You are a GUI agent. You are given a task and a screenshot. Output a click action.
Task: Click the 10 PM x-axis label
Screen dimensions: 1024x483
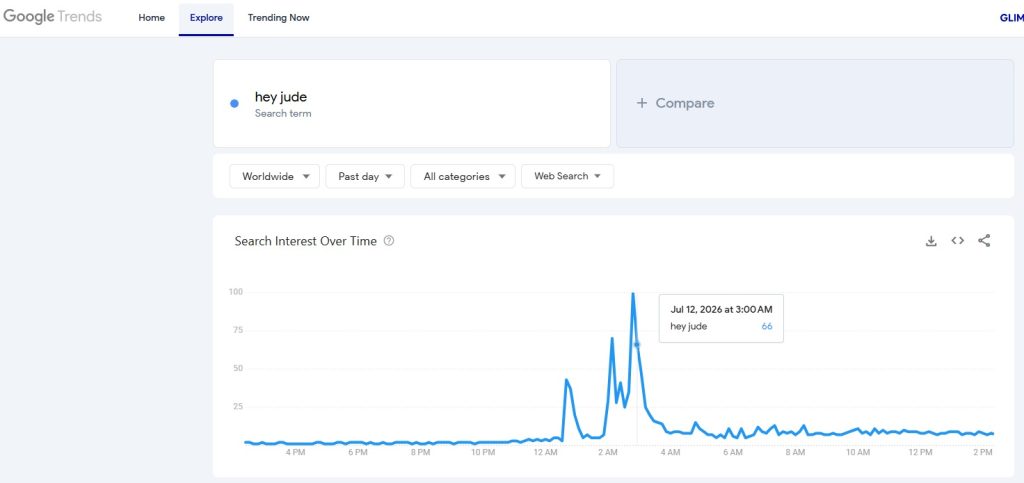tap(483, 452)
